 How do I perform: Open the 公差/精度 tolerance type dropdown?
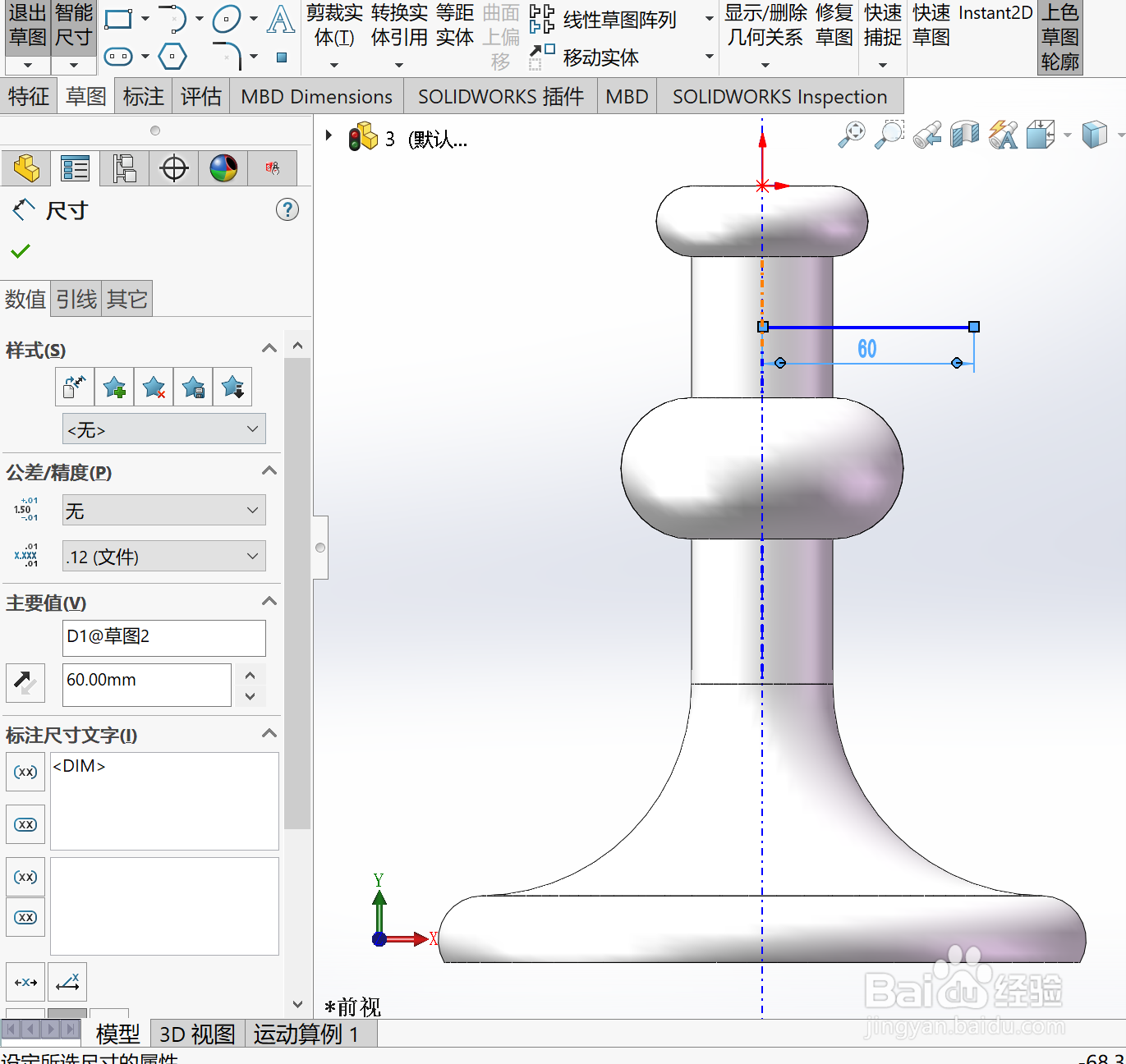(163, 510)
